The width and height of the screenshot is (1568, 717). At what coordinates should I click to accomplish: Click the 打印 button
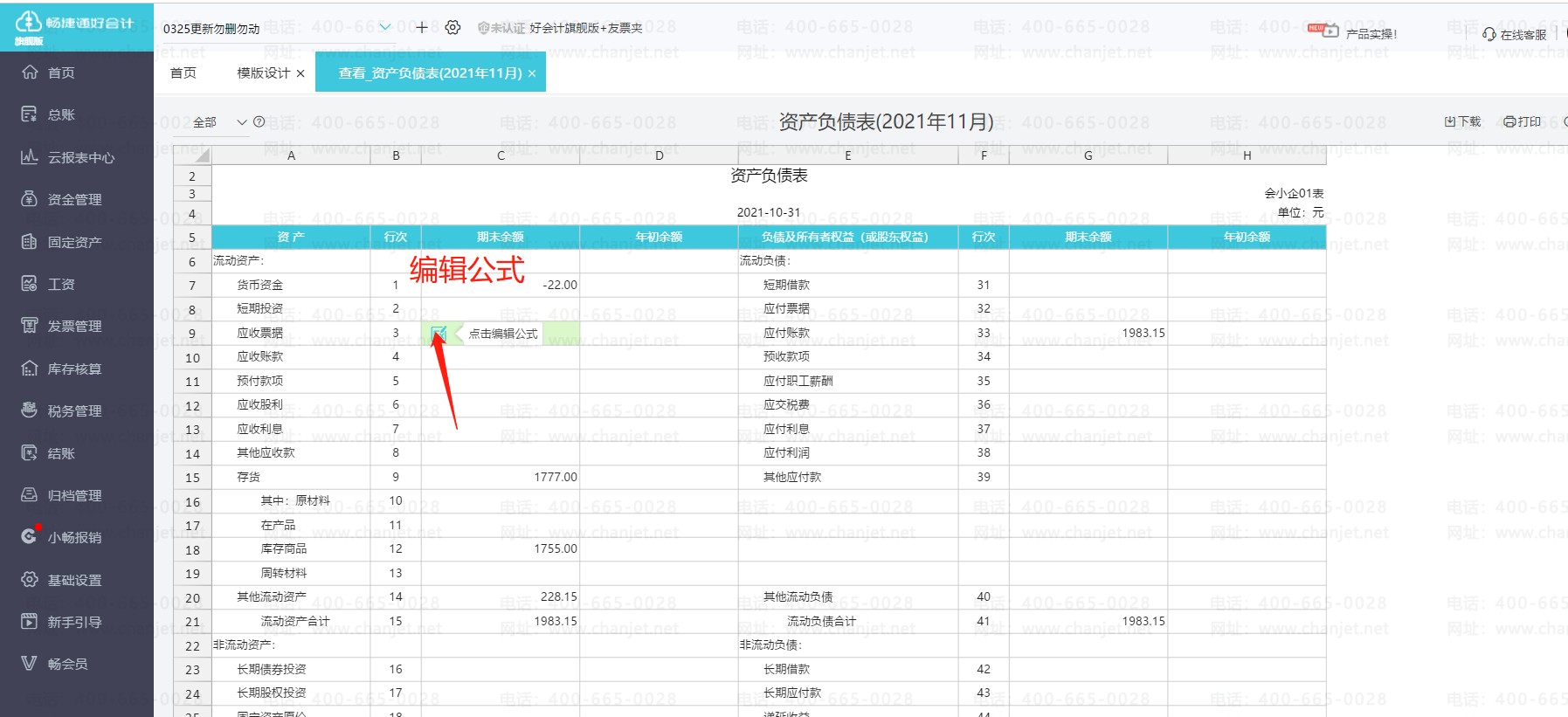click(x=1523, y=121)
